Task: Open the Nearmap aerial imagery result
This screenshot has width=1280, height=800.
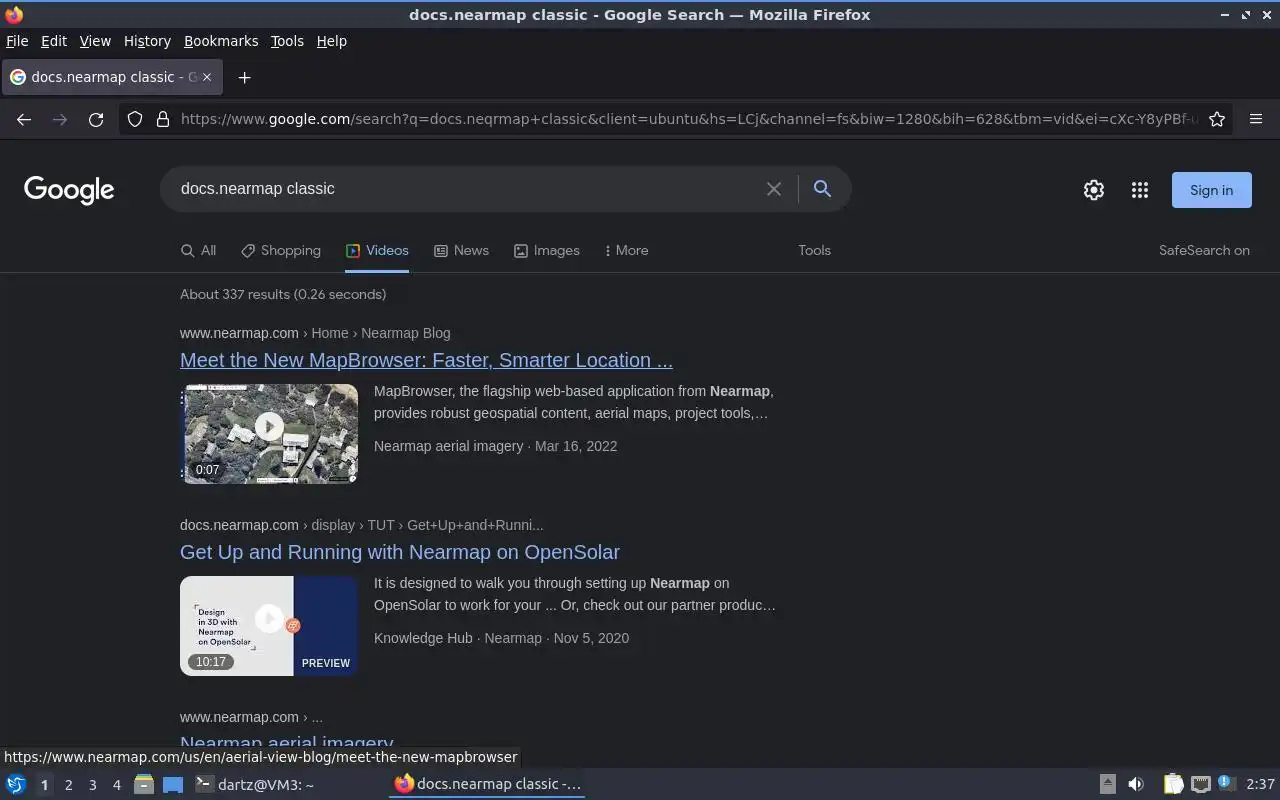Action: 287,743
